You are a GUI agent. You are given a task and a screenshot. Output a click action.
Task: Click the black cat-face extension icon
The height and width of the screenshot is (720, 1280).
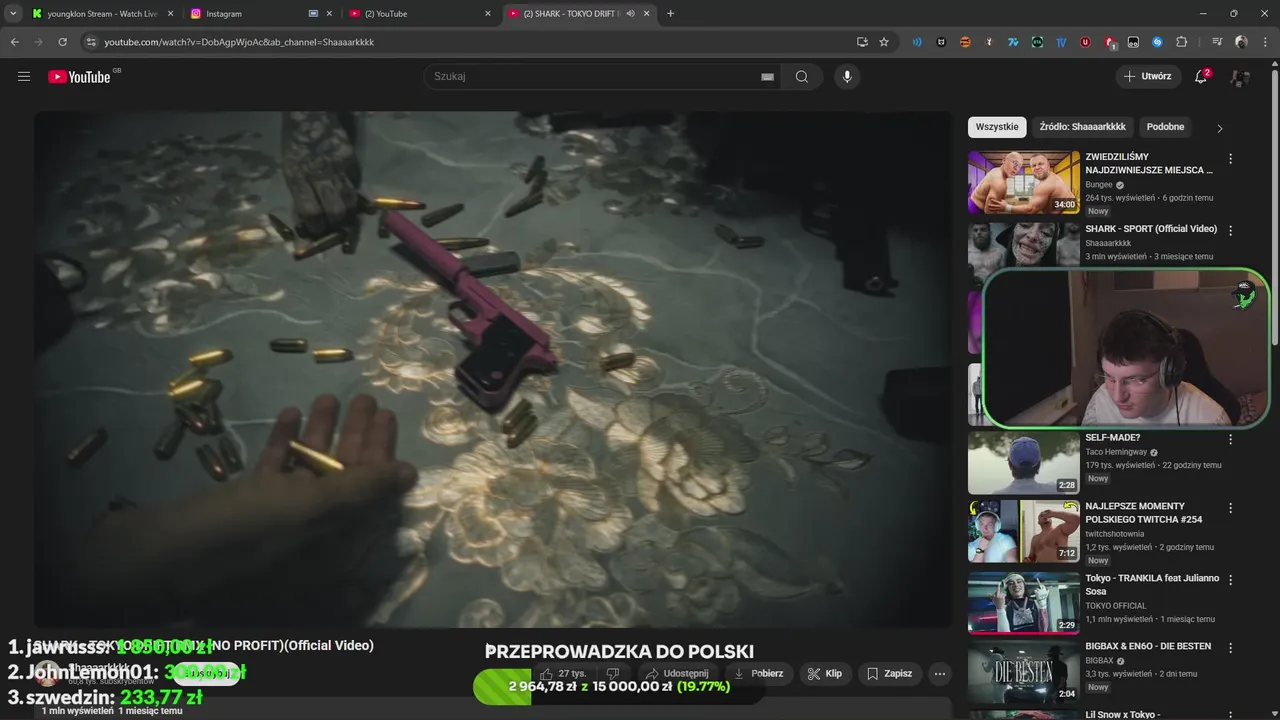(x=941, y=42)
